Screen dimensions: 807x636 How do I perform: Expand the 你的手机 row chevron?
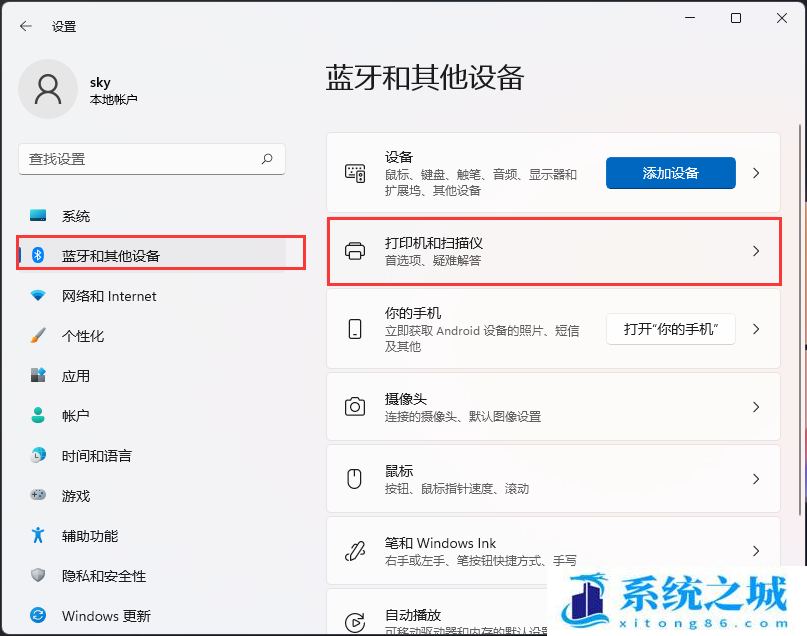coord(756,329)
